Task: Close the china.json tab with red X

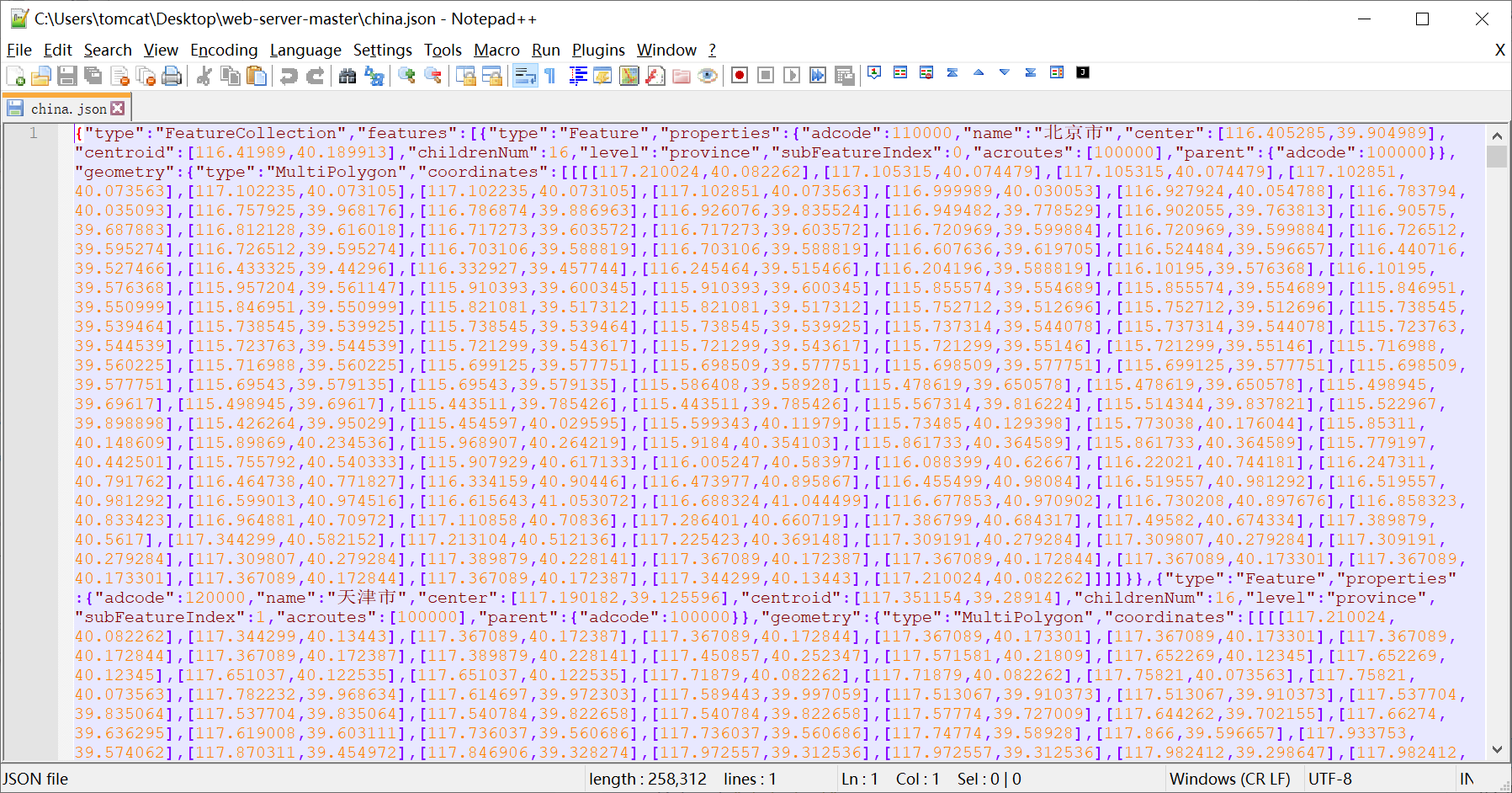Action: point(118,109)
